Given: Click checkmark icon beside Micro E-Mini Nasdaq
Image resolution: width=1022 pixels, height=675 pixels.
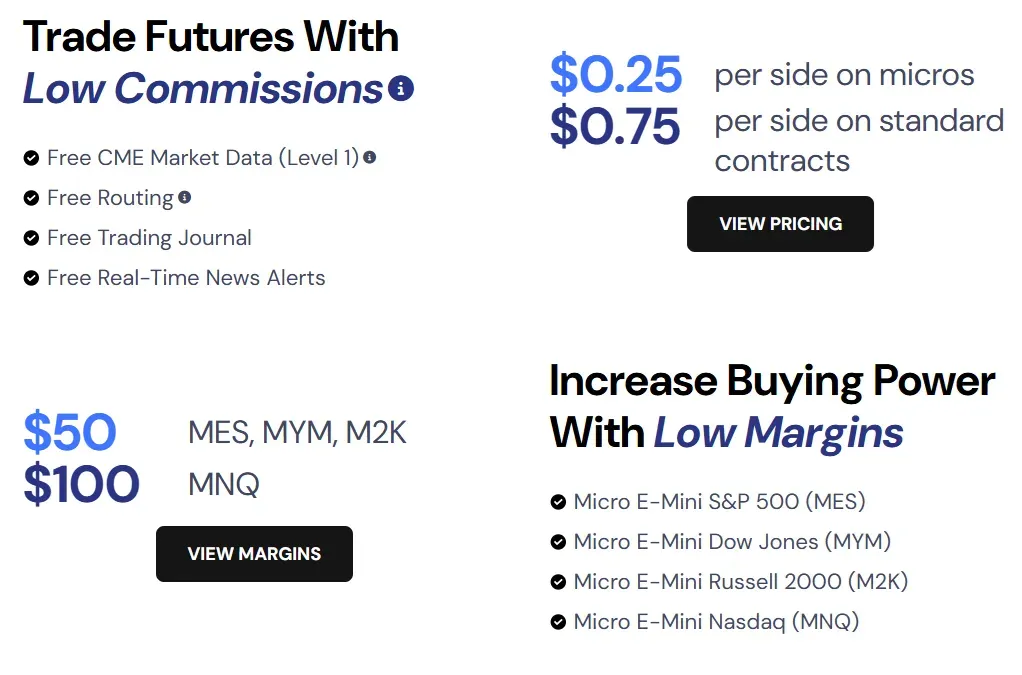Looking at the screenshot, I should tap(558, 622).
